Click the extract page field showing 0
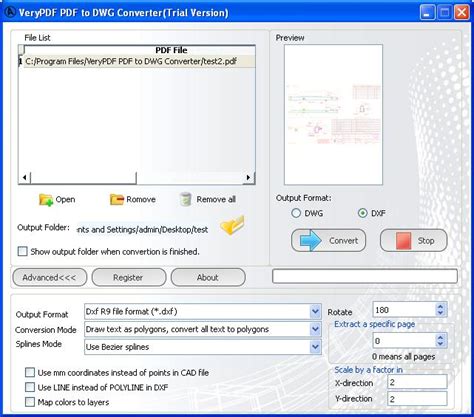 pos(404,341)
